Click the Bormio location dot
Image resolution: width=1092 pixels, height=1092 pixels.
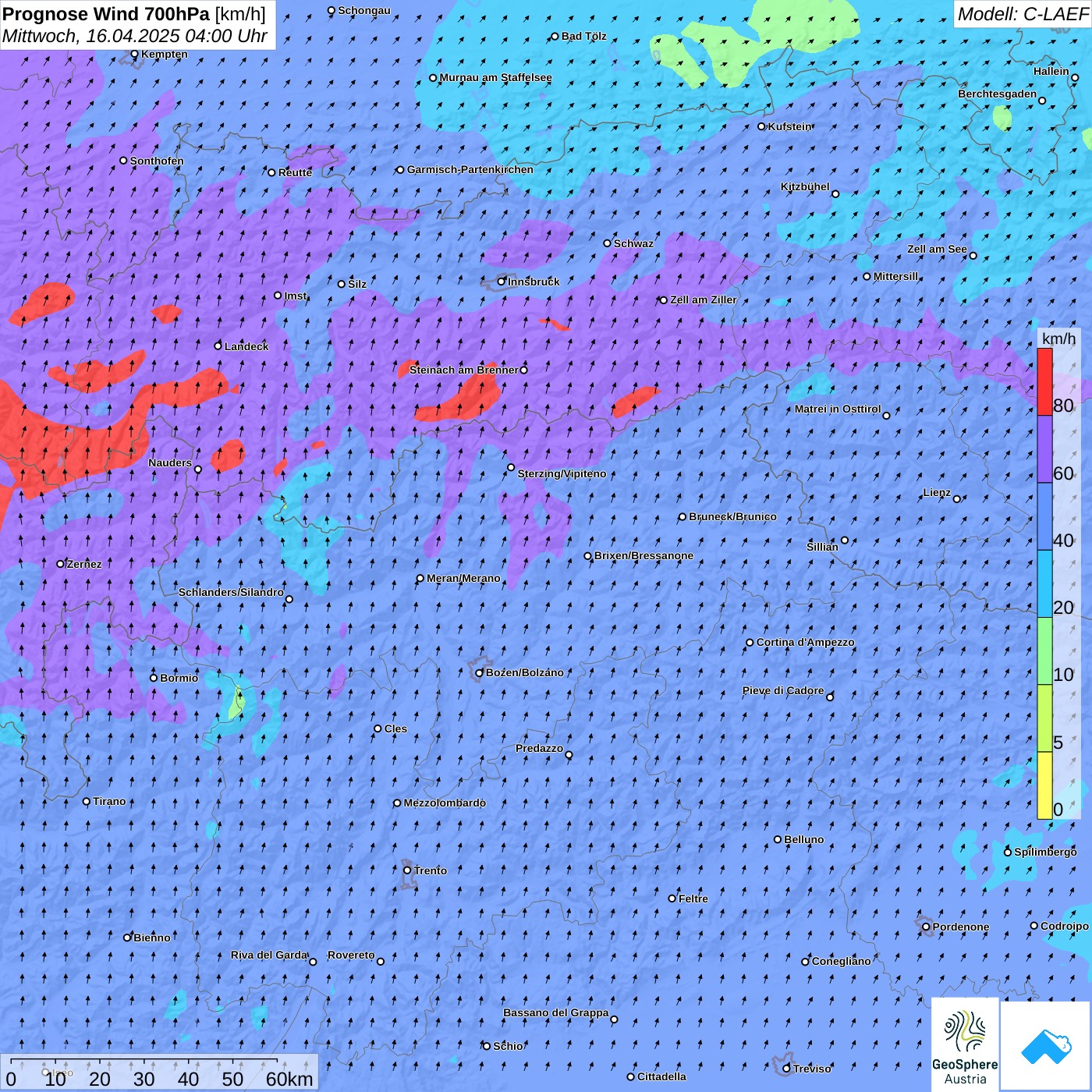tap(154, 678)
